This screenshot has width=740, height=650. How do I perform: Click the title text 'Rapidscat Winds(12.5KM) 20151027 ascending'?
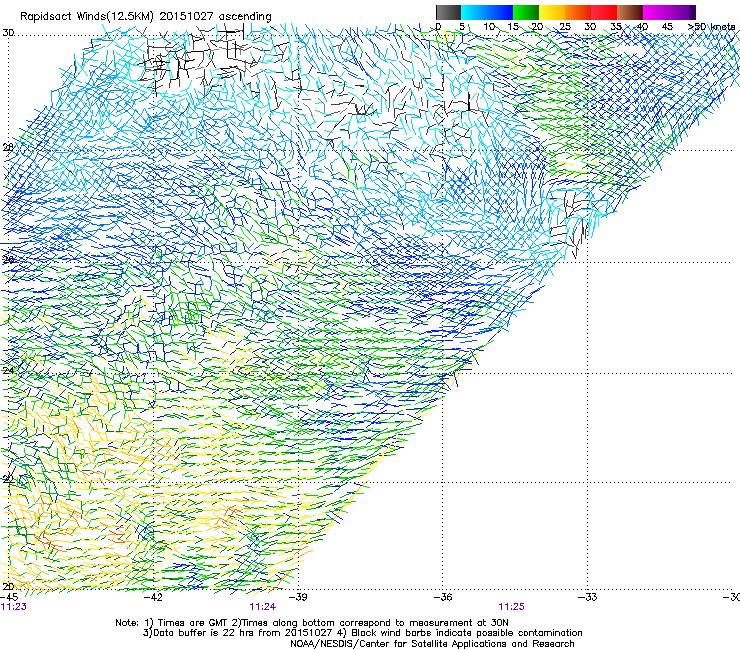(146, 17)
